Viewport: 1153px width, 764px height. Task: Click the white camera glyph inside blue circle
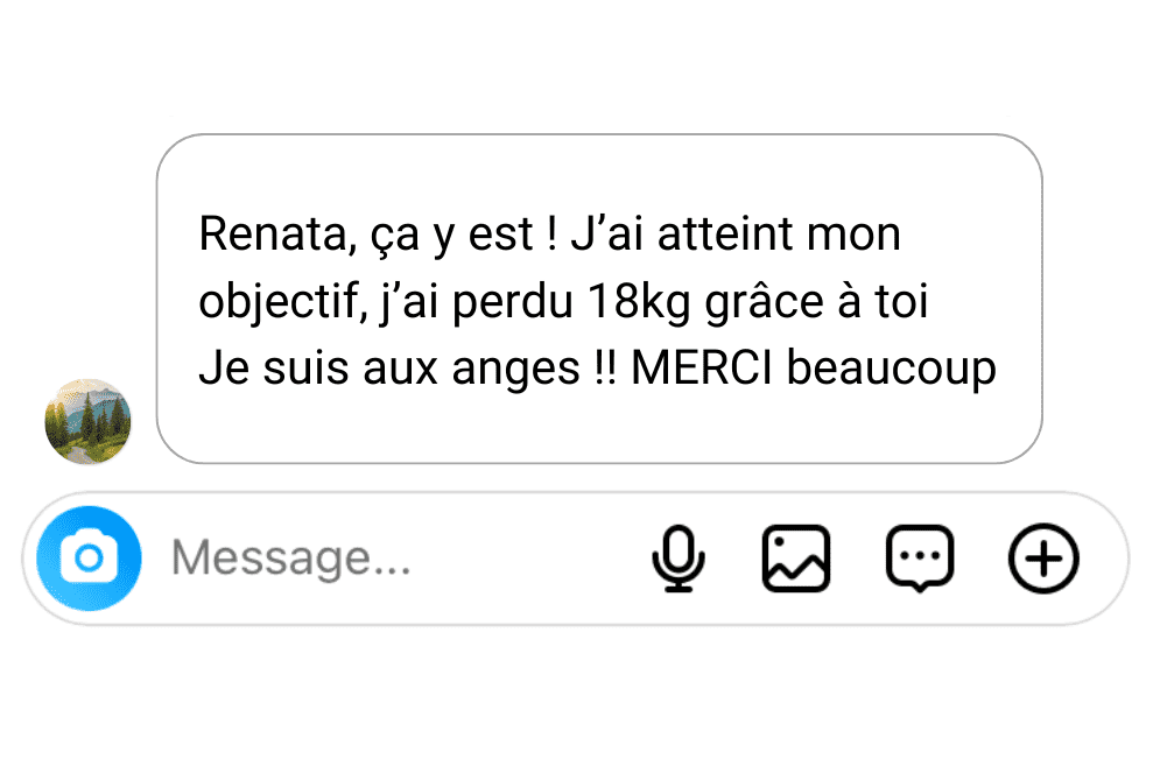point(89,557)
